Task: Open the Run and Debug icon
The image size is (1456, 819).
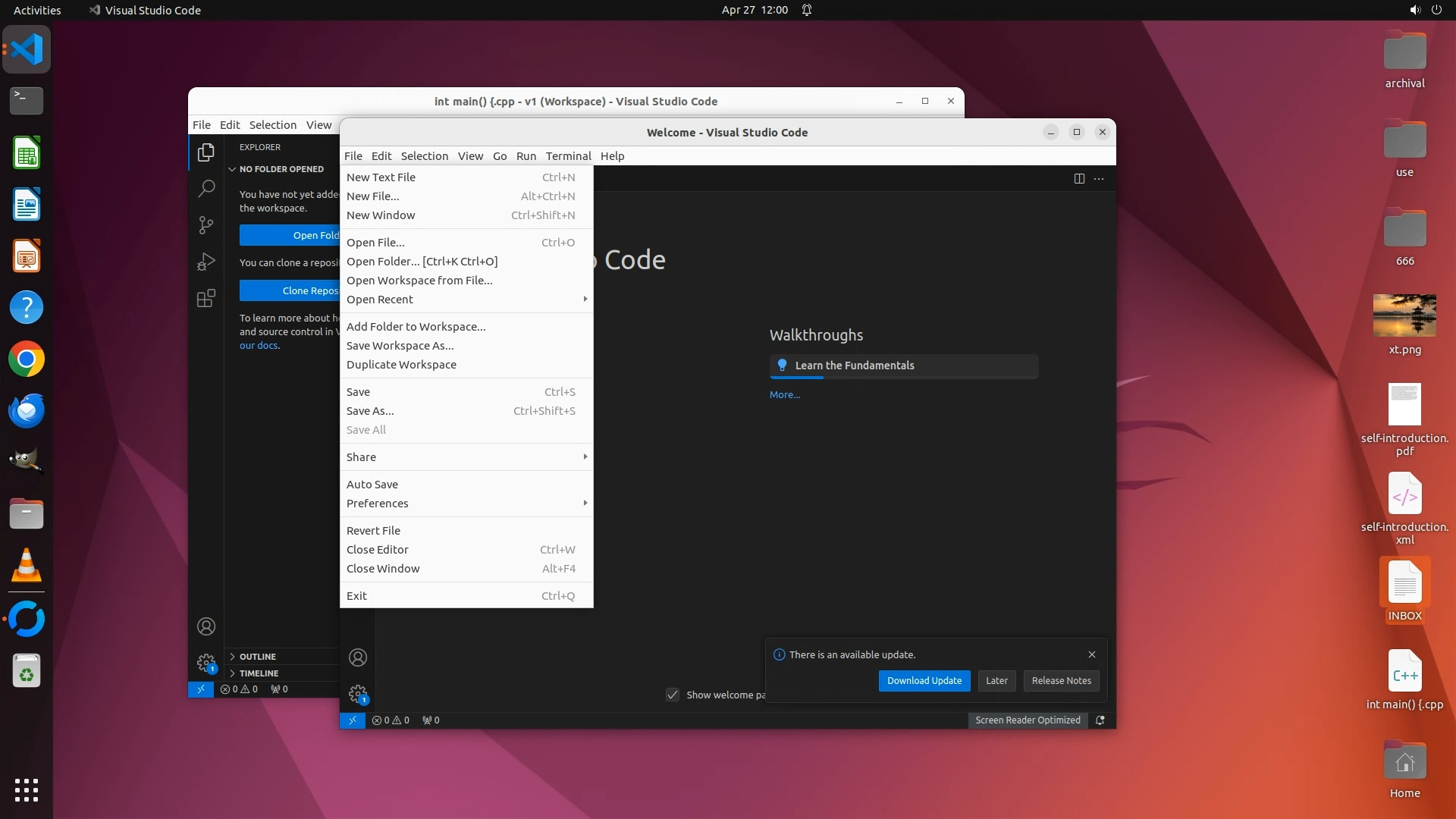Action: point(206,262)
